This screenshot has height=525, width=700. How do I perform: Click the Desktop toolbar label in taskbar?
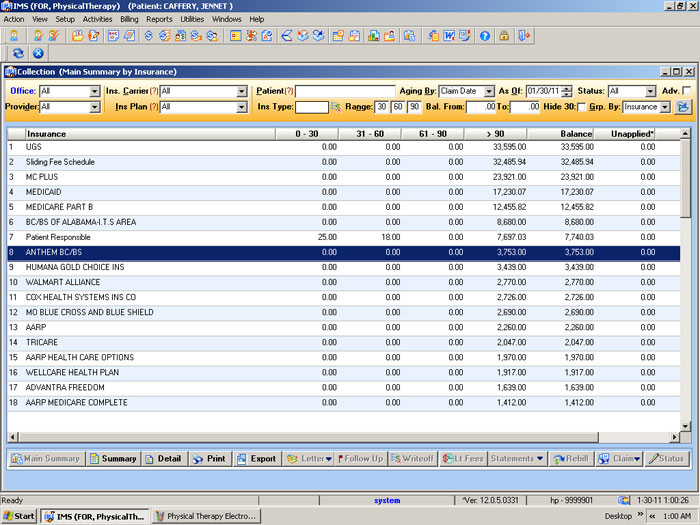coord(618,517)
